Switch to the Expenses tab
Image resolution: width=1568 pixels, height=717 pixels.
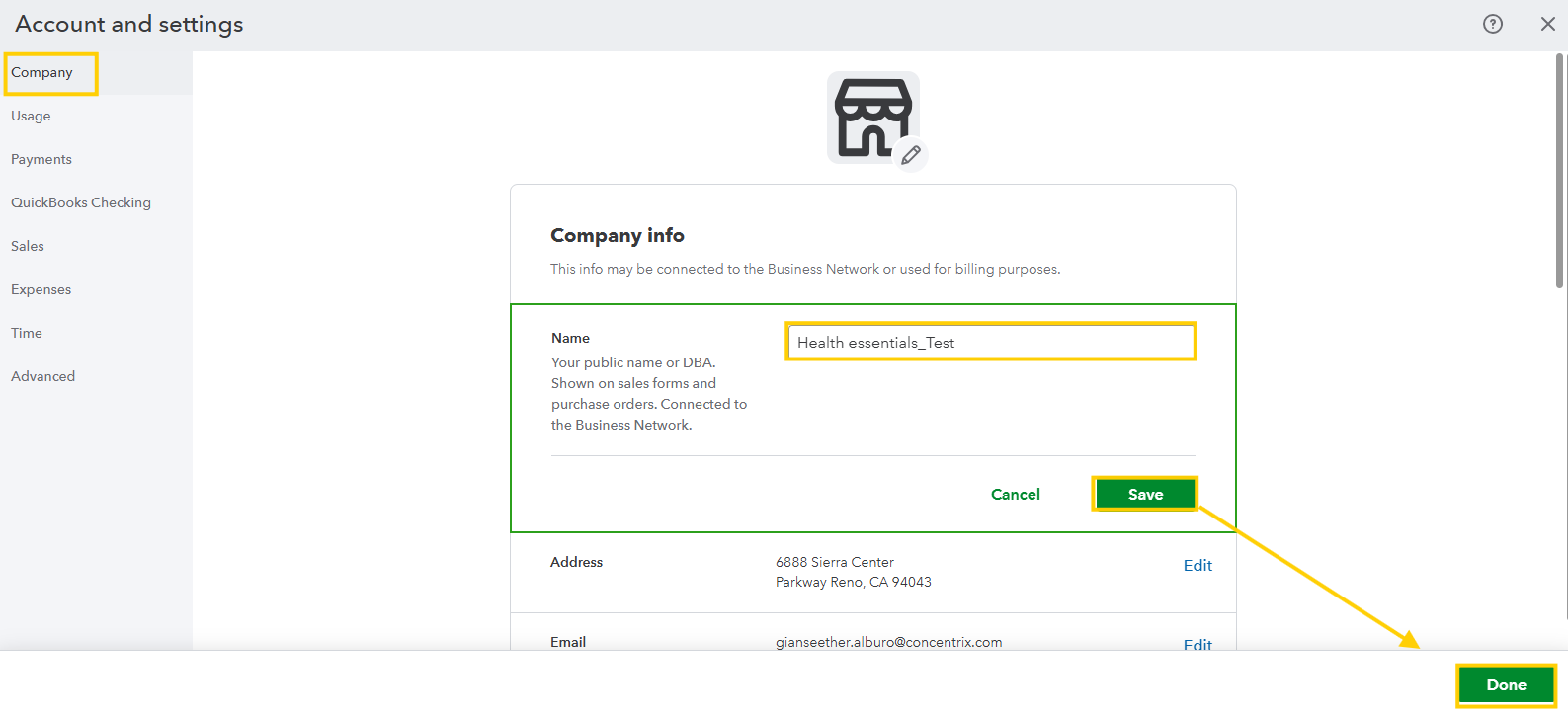[41, 290]
